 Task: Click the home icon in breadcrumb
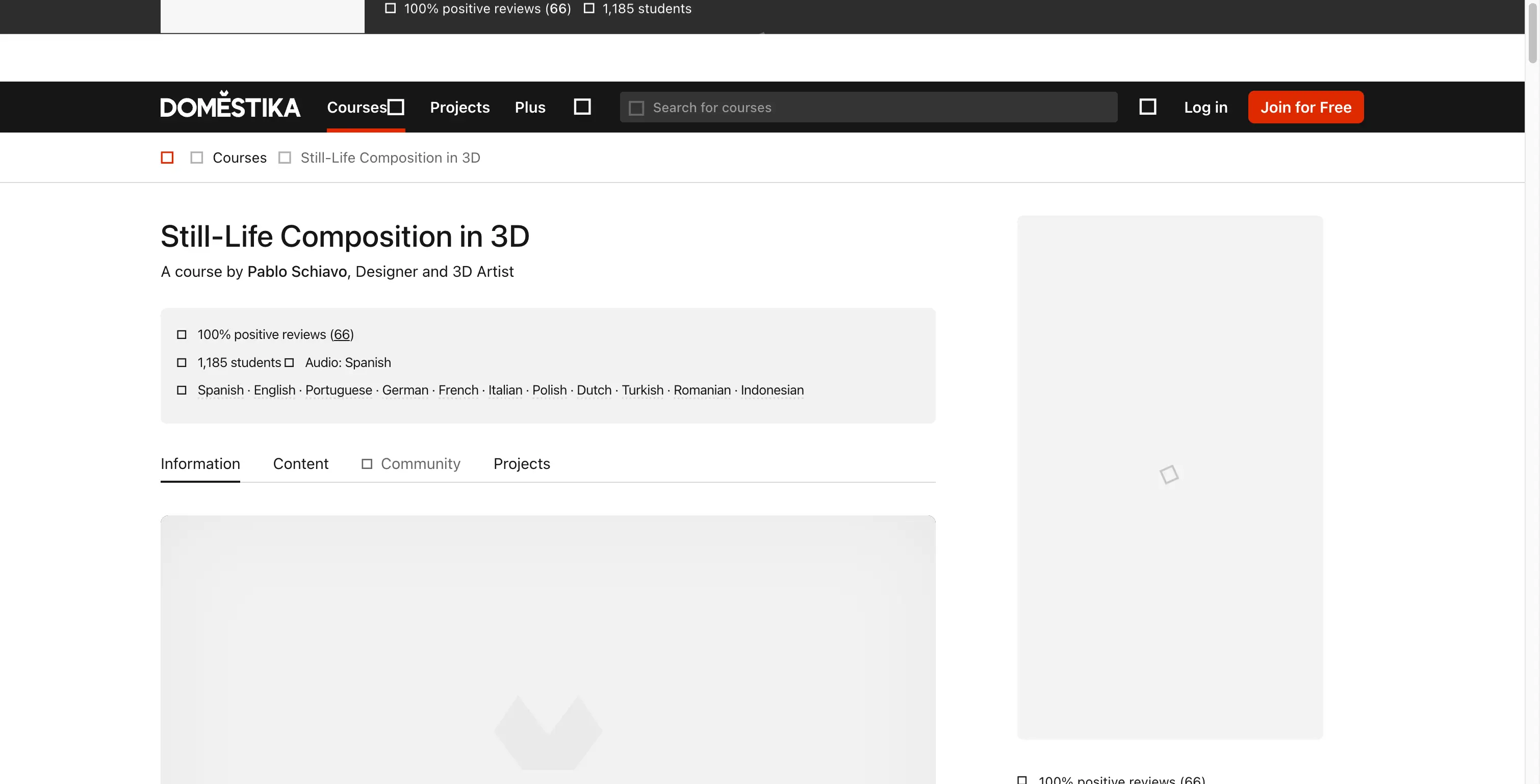pyautogui.click(x=167, y=158)
